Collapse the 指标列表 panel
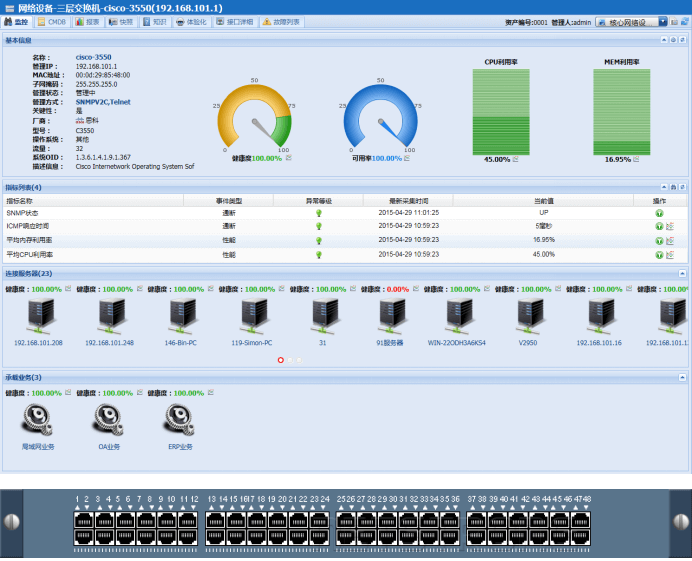The image size is (692, 561). click(664, 187)
